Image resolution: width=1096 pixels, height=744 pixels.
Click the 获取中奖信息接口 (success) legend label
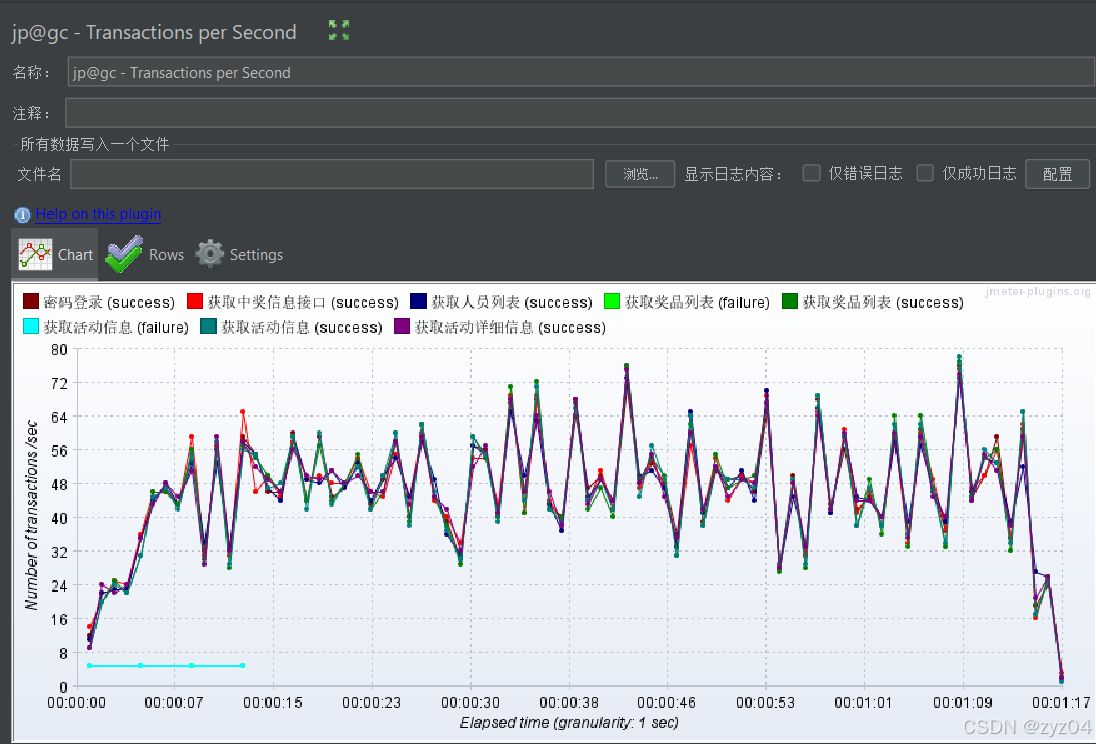pos(303,302)
